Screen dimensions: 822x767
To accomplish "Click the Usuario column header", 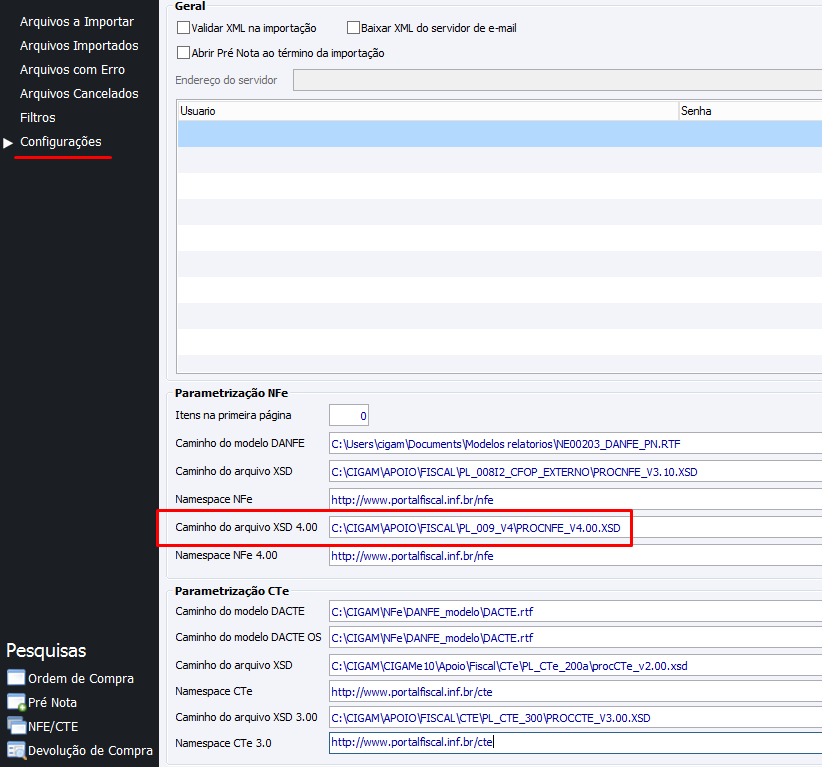I will pyautogui.click(x=428, y=111).
